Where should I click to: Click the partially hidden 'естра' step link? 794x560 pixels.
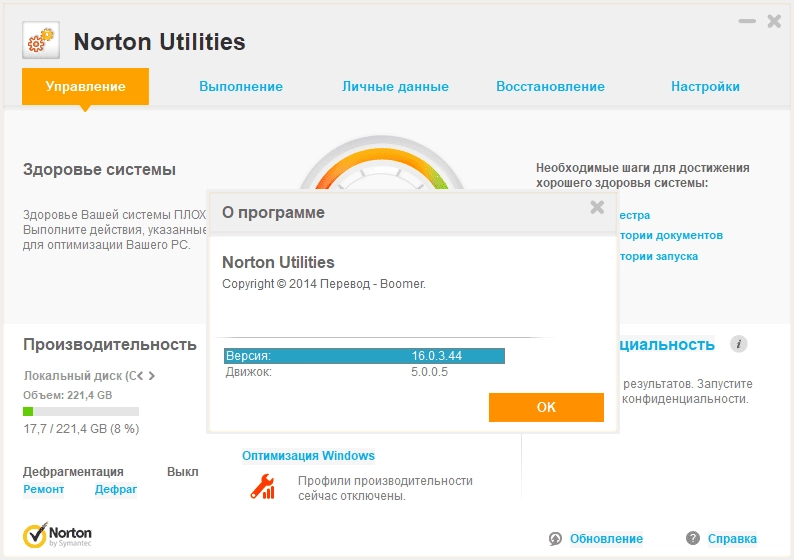pos(635,215)
